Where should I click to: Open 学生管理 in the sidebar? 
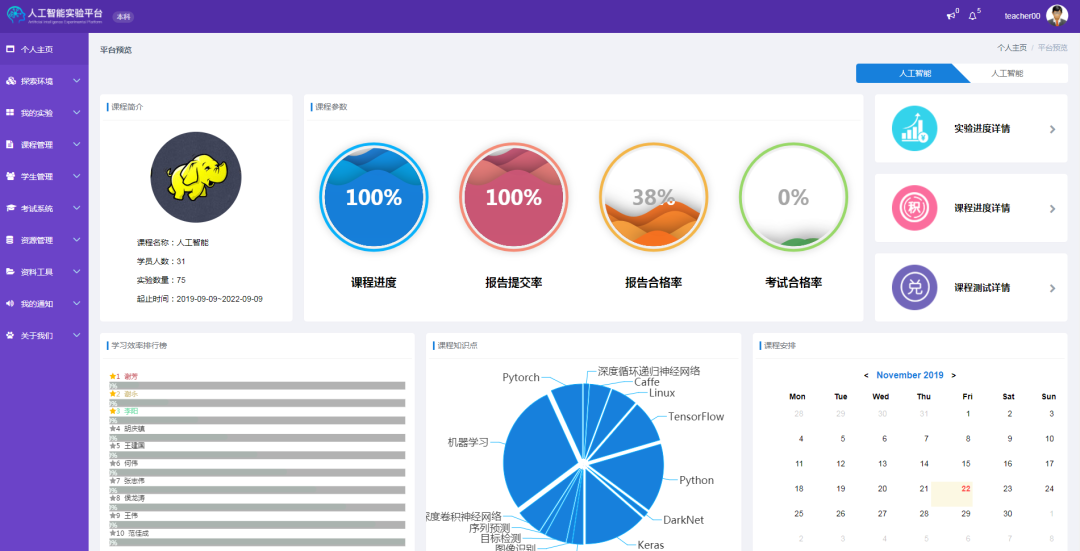[x=37, y=177]
